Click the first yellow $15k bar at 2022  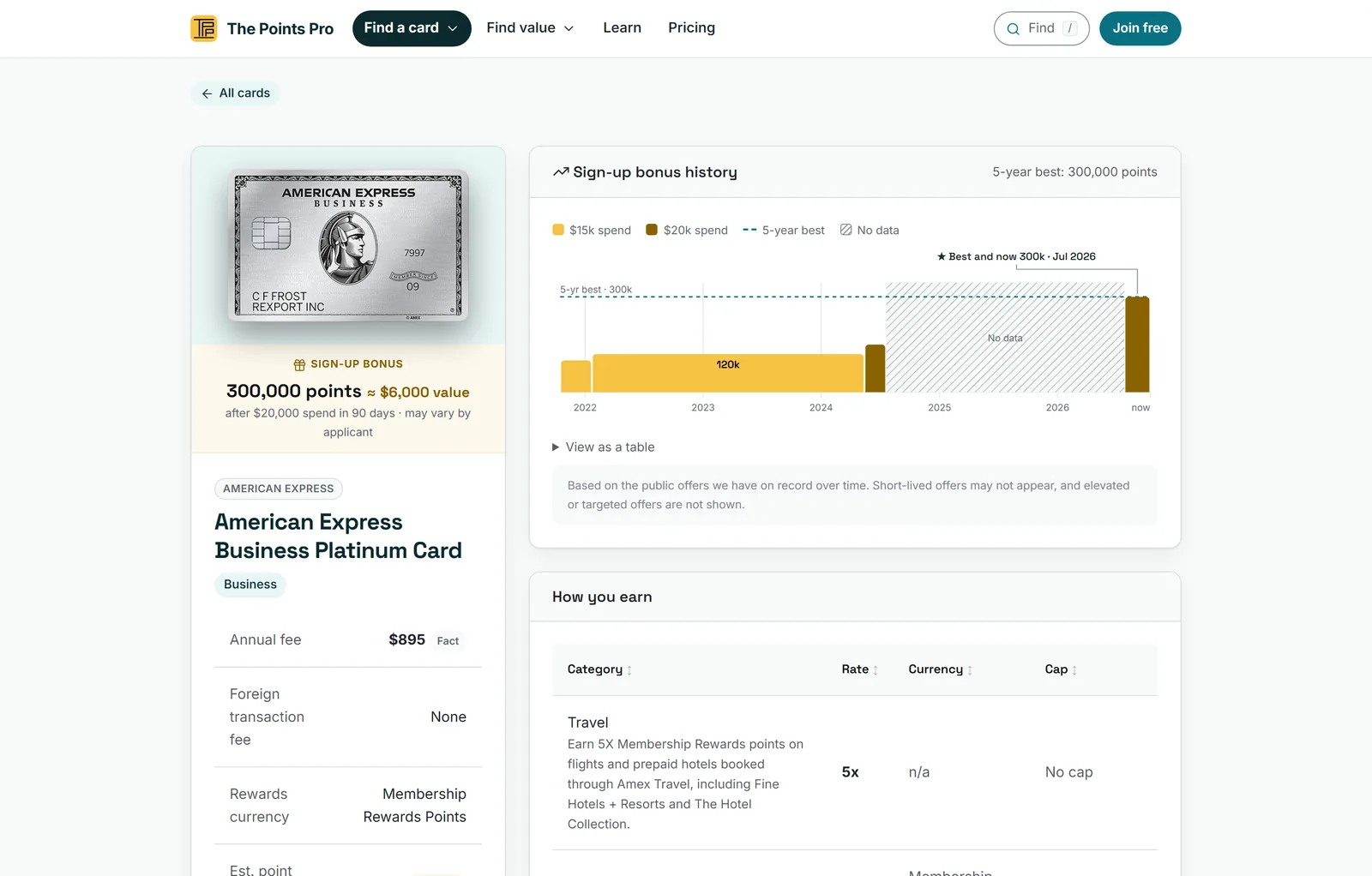pyautogui.click(x=575, y=376)
